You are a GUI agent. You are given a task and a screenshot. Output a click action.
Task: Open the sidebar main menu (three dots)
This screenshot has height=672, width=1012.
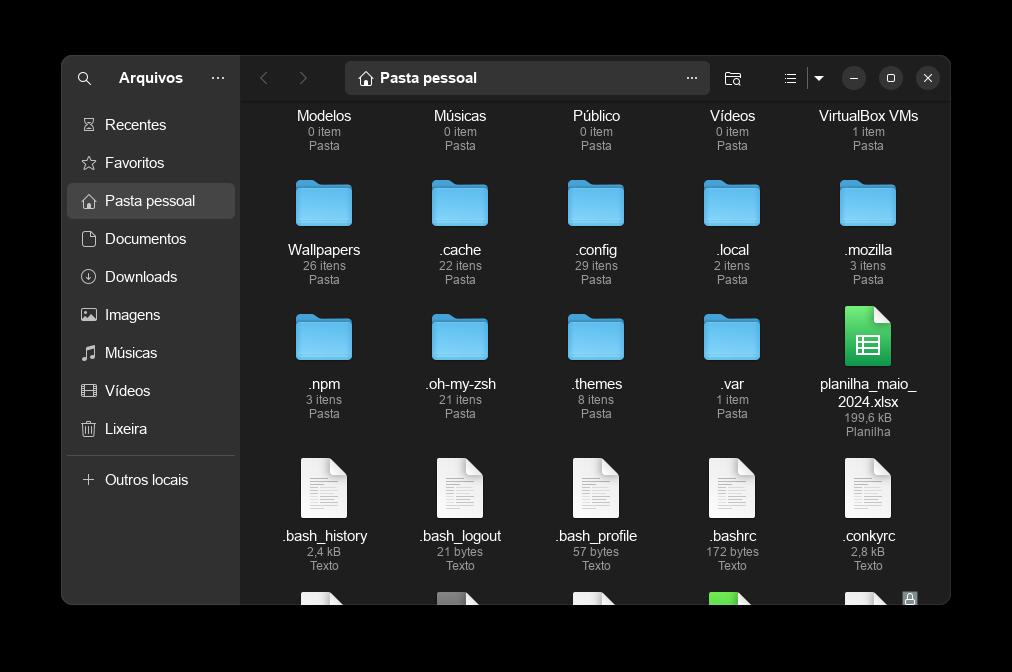218,78
